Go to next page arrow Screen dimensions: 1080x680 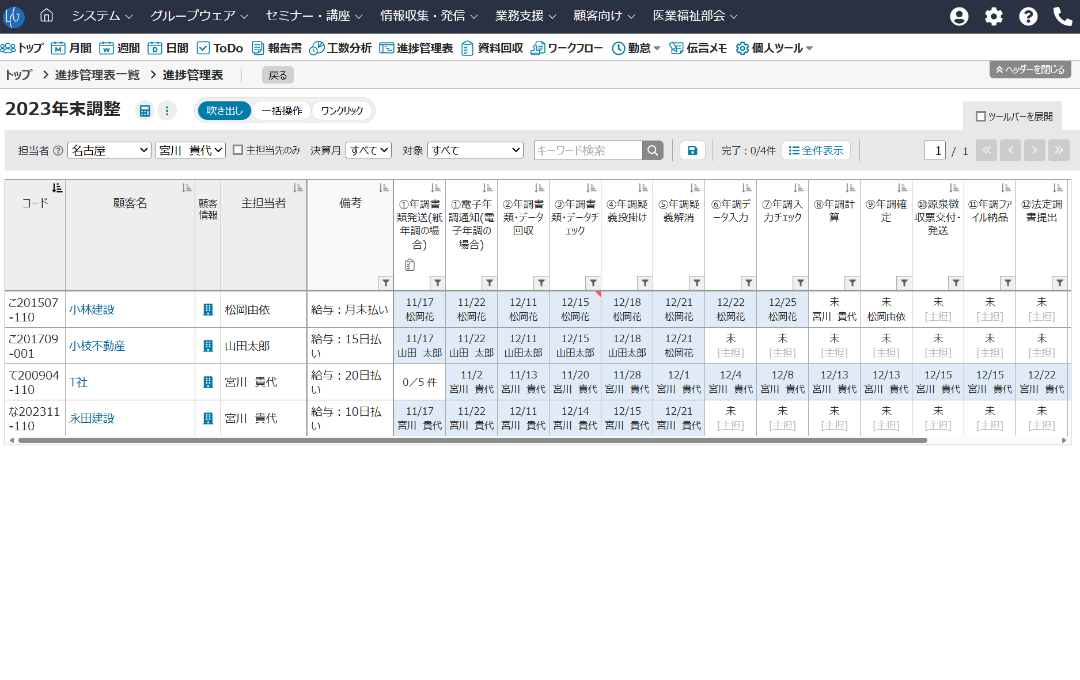[x=1035, y=150]
